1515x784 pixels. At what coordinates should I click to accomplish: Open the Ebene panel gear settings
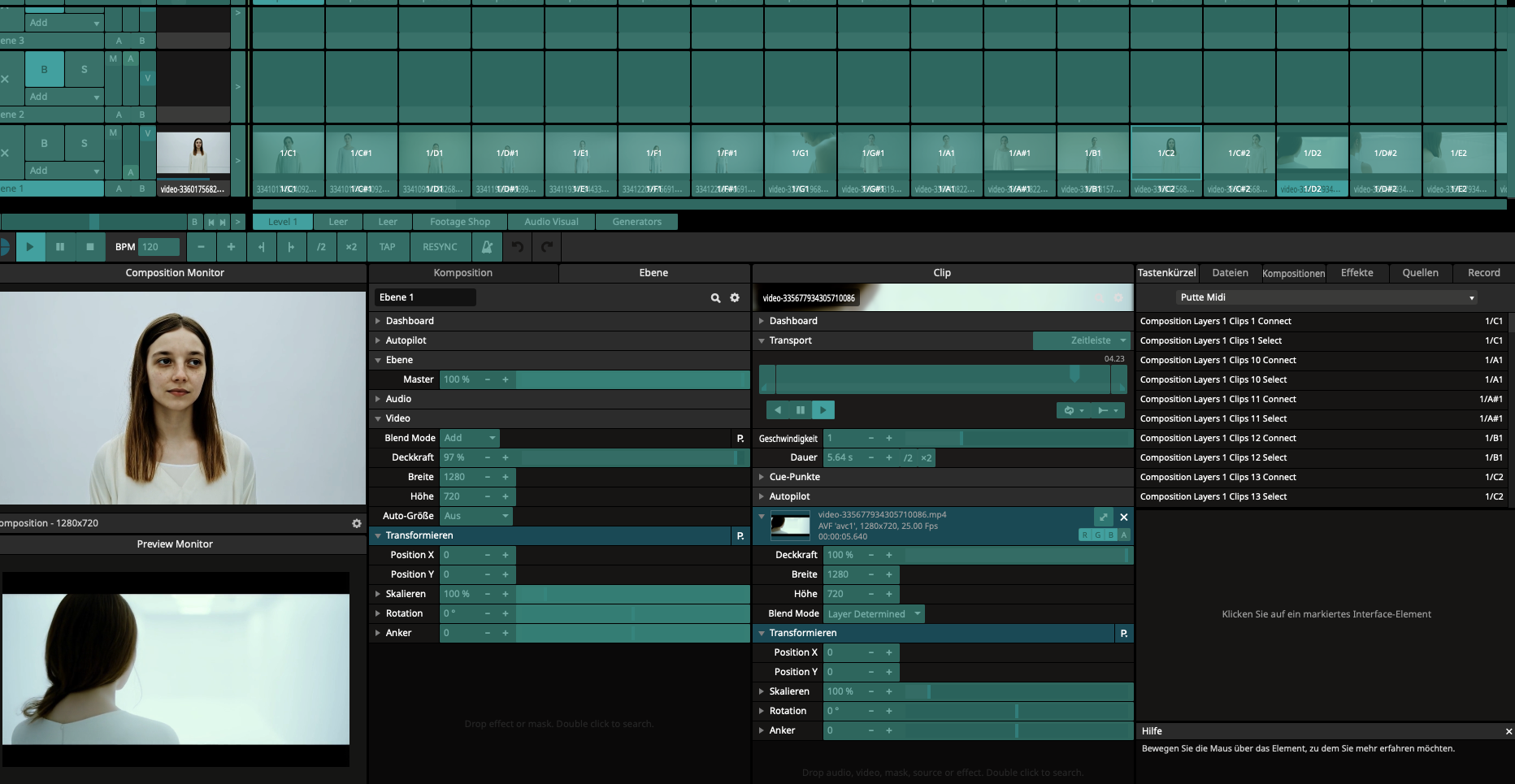(x=735, y=298)
